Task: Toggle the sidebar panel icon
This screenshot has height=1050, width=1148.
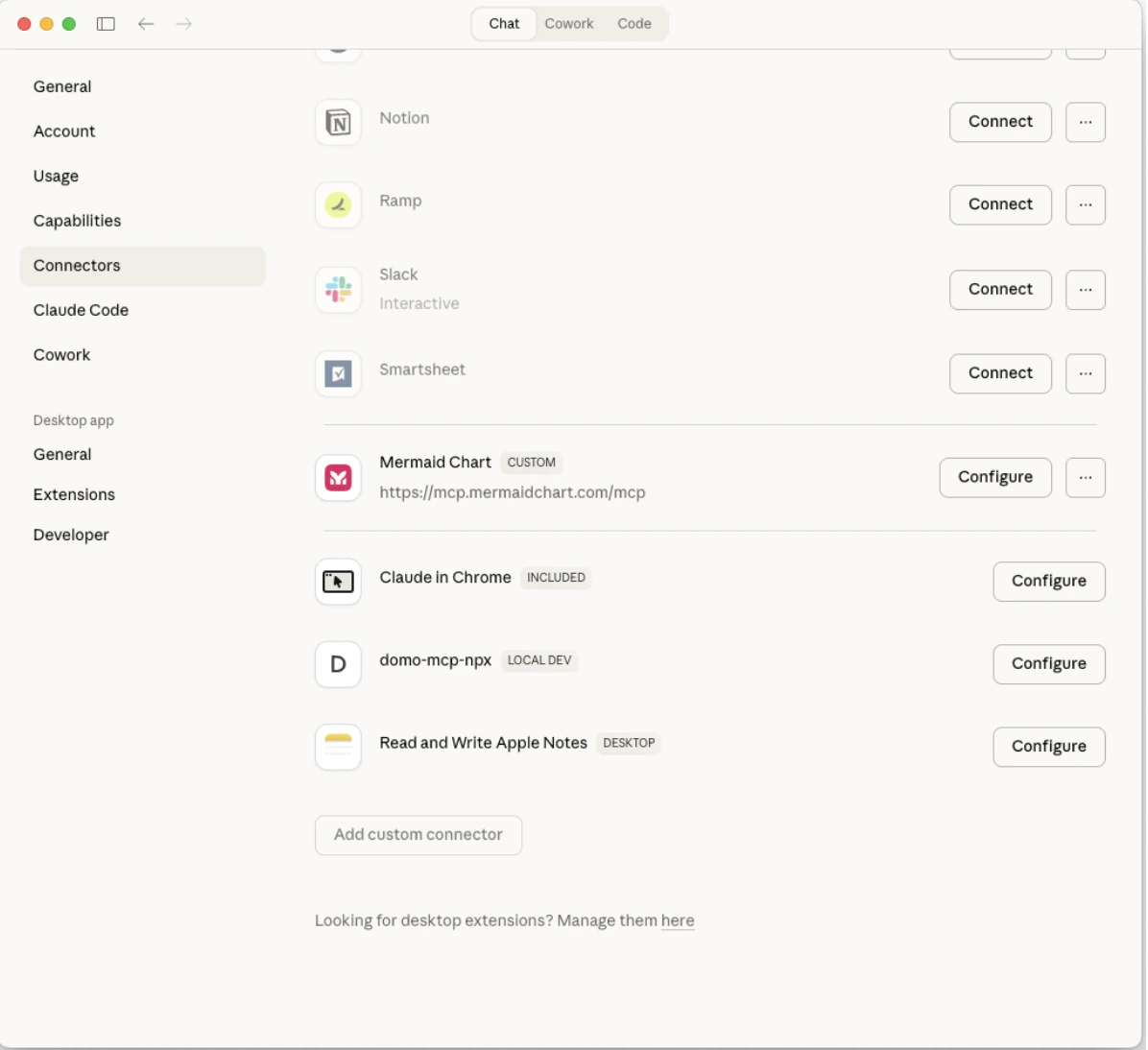Action: (106, 24)
